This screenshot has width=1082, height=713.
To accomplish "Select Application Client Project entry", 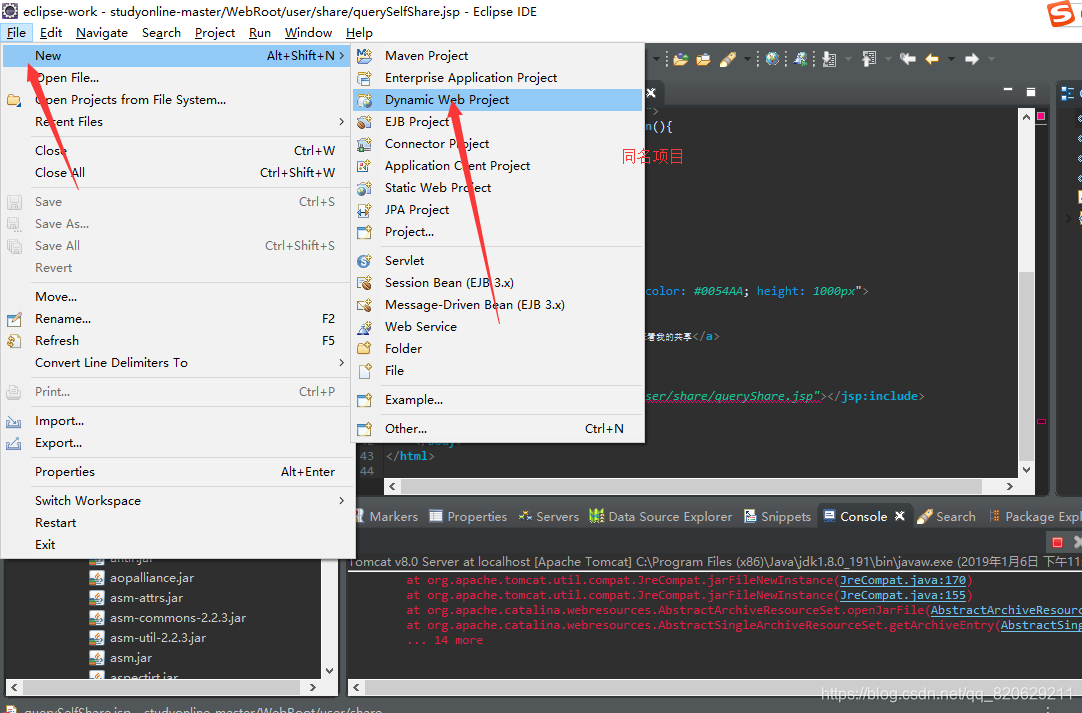I will (x=498, y=166).
